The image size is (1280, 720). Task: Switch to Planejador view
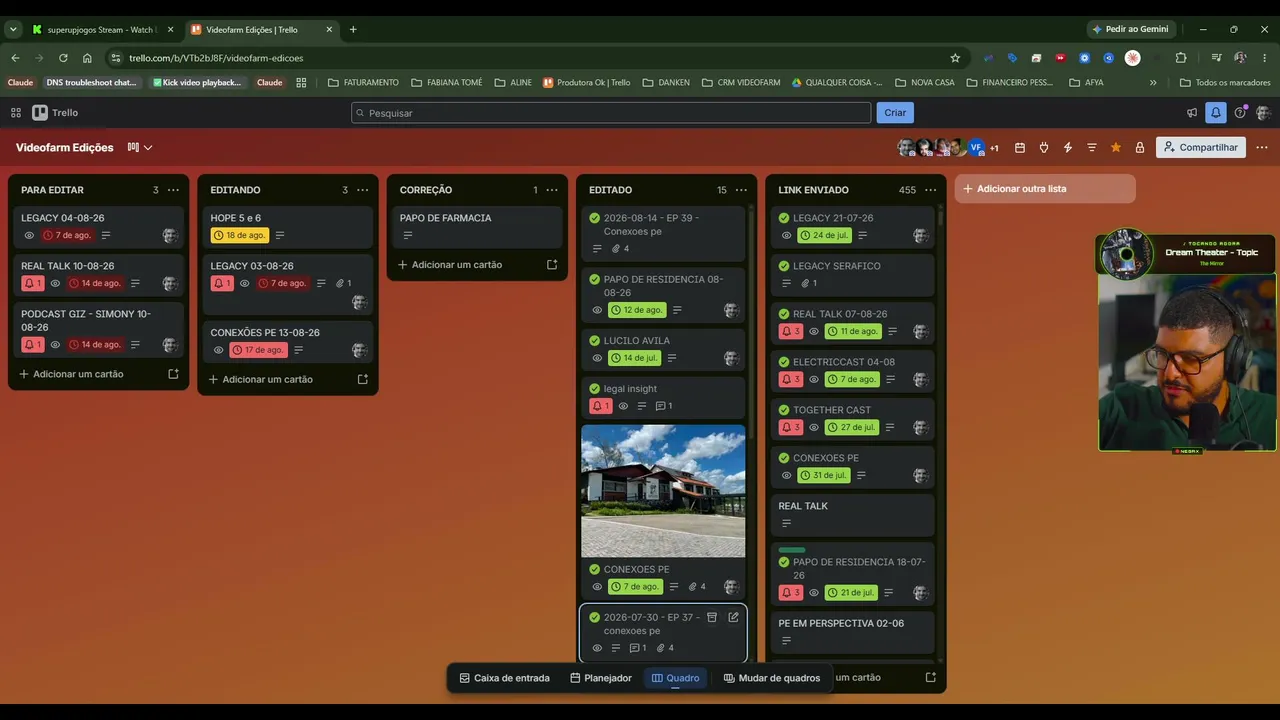tap(601, 678)
